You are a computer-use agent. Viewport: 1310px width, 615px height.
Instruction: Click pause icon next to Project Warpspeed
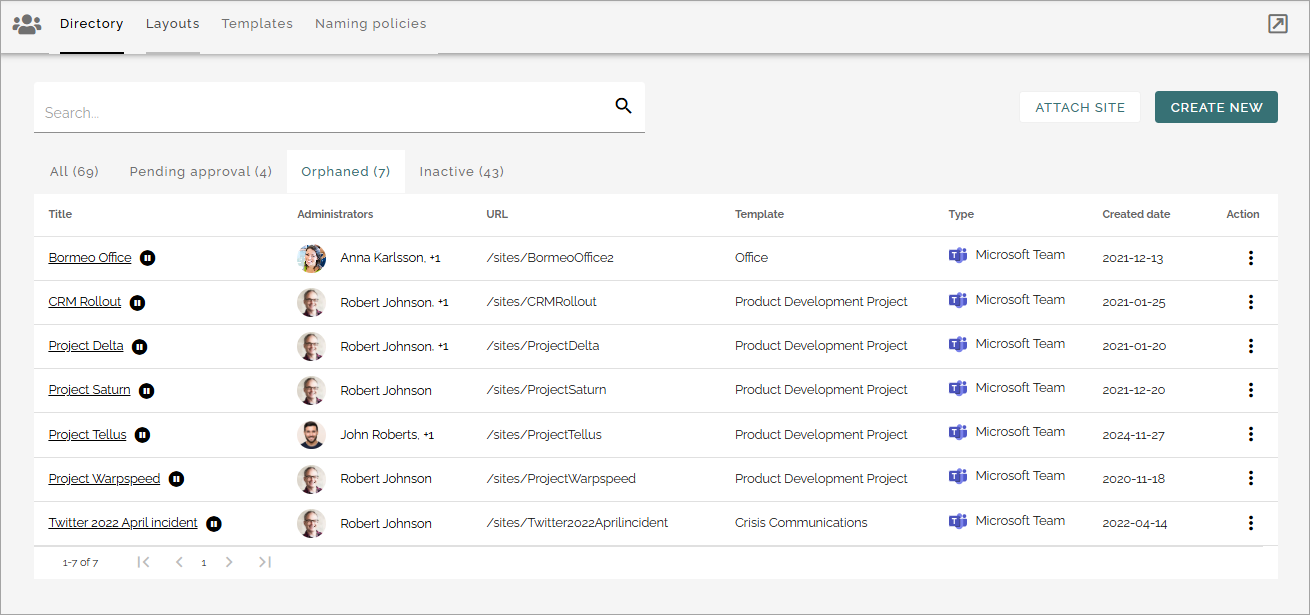(176, 479)
